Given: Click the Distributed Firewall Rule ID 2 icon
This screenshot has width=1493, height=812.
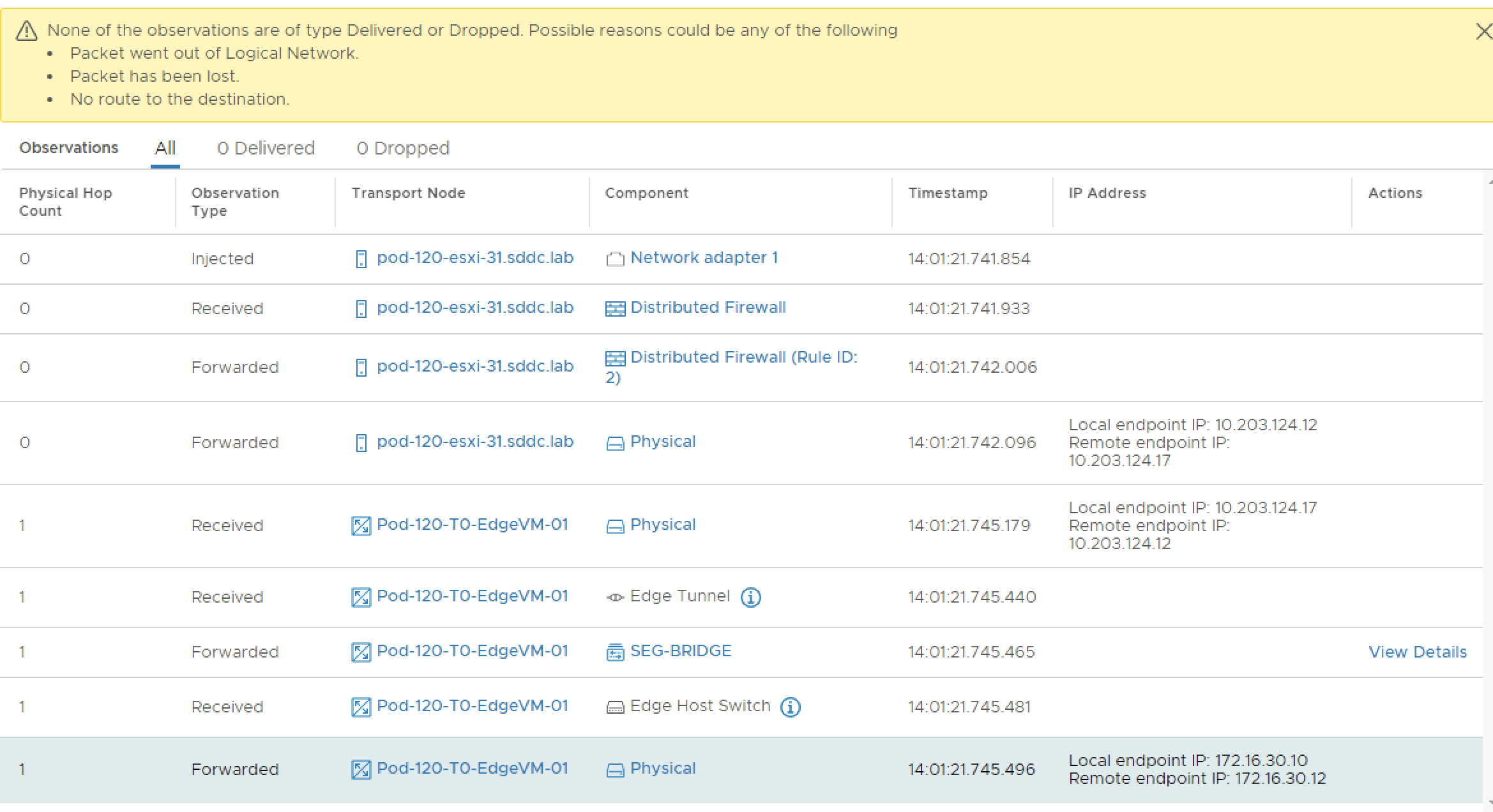Looking at the screenshot, I should (615, 358).
